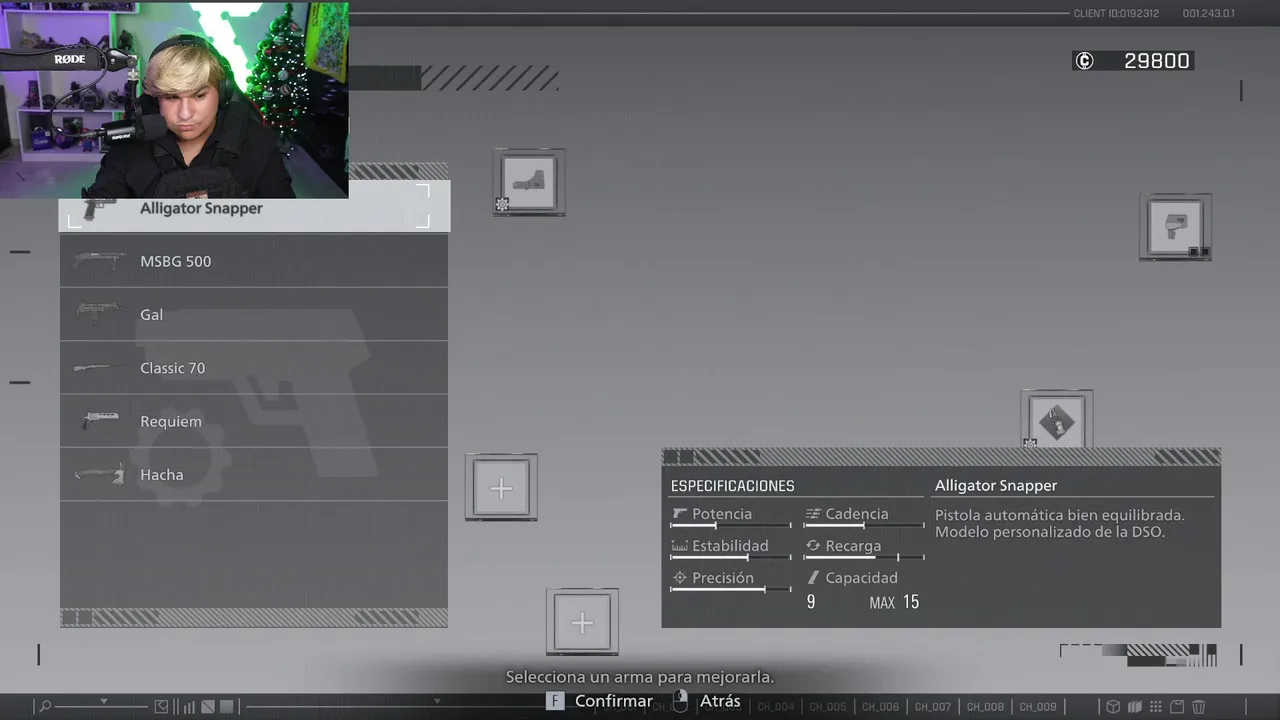The width and height of the screenshot is (1280, 720).
Task: Click the Classic 70 rifle icon
Action: [97, 367]
